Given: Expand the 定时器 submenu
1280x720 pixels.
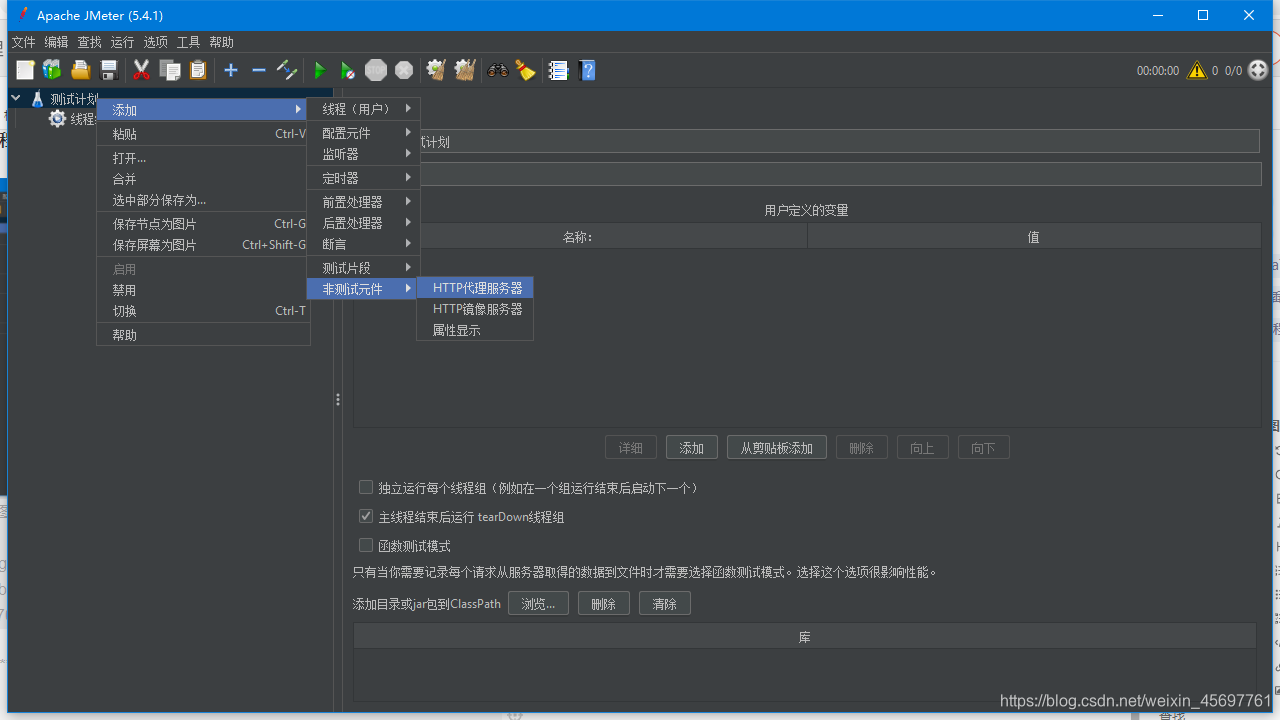Looking at the screenshot, I should click(x=364, y=178).
